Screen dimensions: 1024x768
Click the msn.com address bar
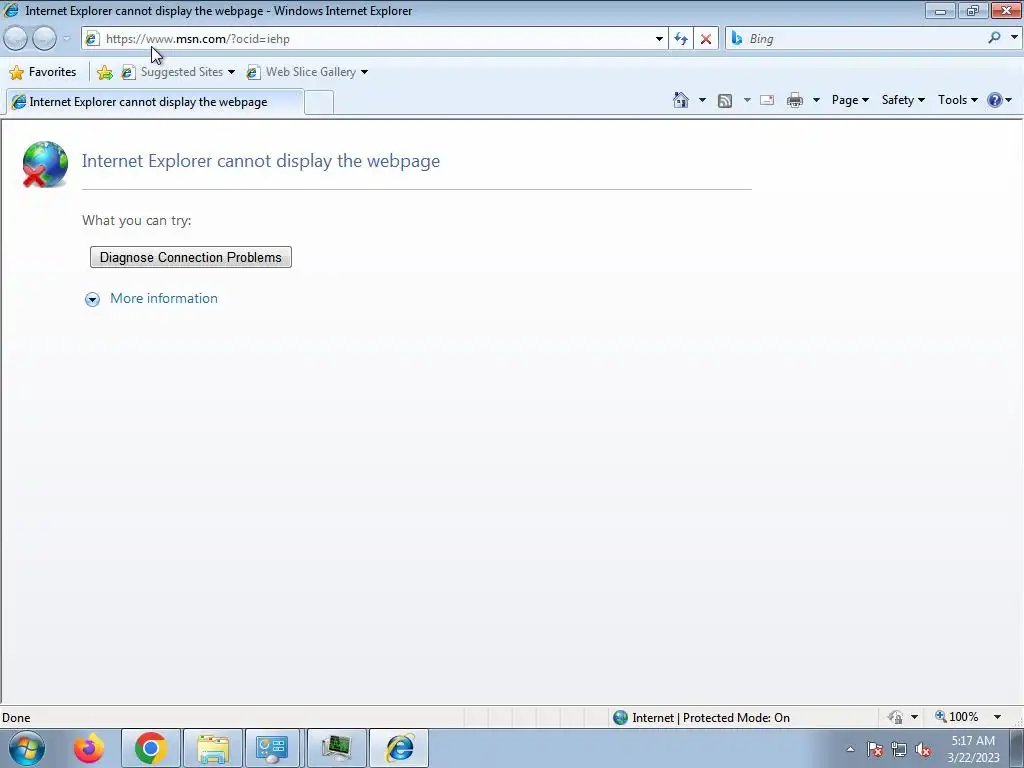[372, 39]
